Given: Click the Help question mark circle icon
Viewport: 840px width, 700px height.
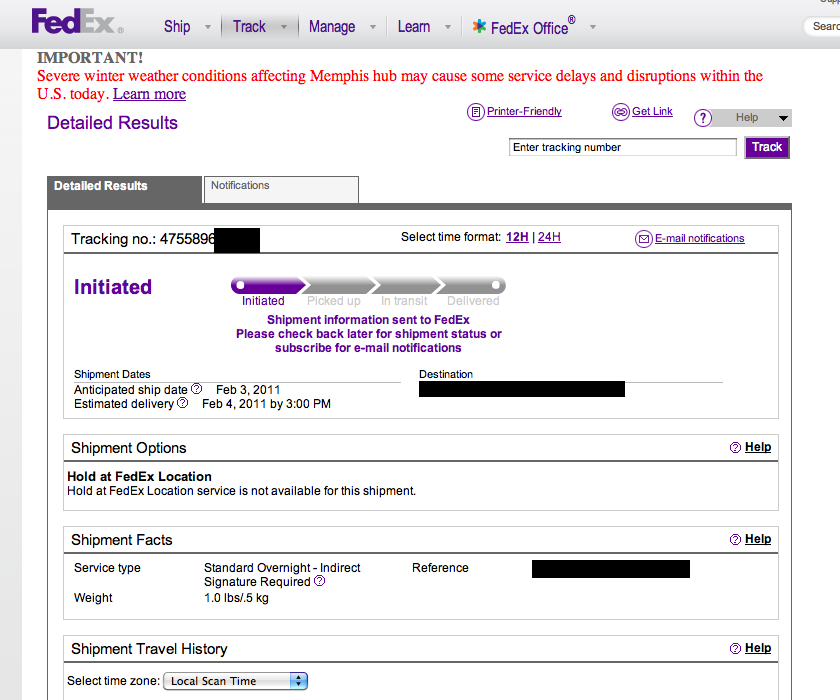Looking at the screenshot, I should pyautogui.click(x=703, y=118).
